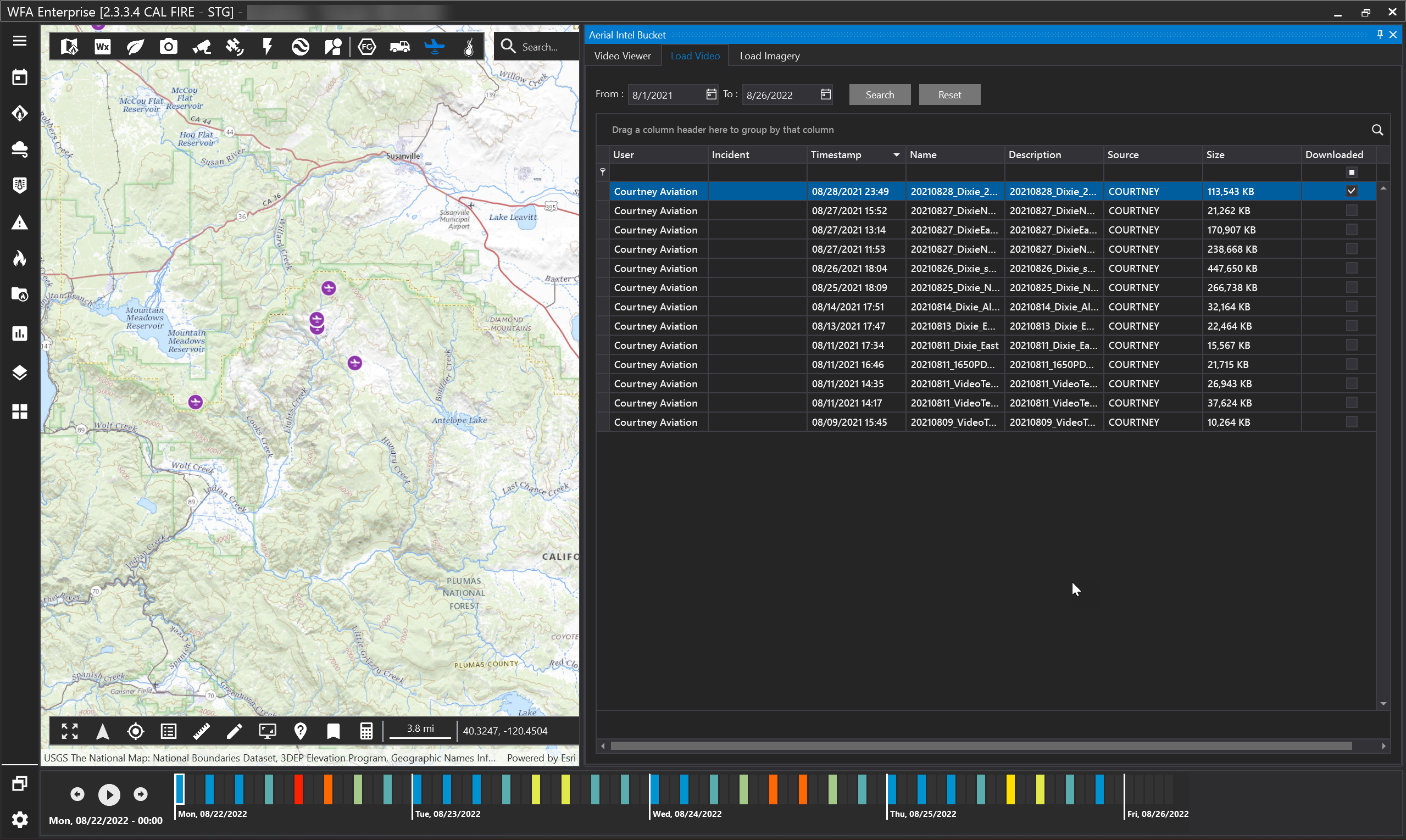This screenshot has height=840, width=1406.
Task: Click the FG hexagon icon
Action: (367, 46)
